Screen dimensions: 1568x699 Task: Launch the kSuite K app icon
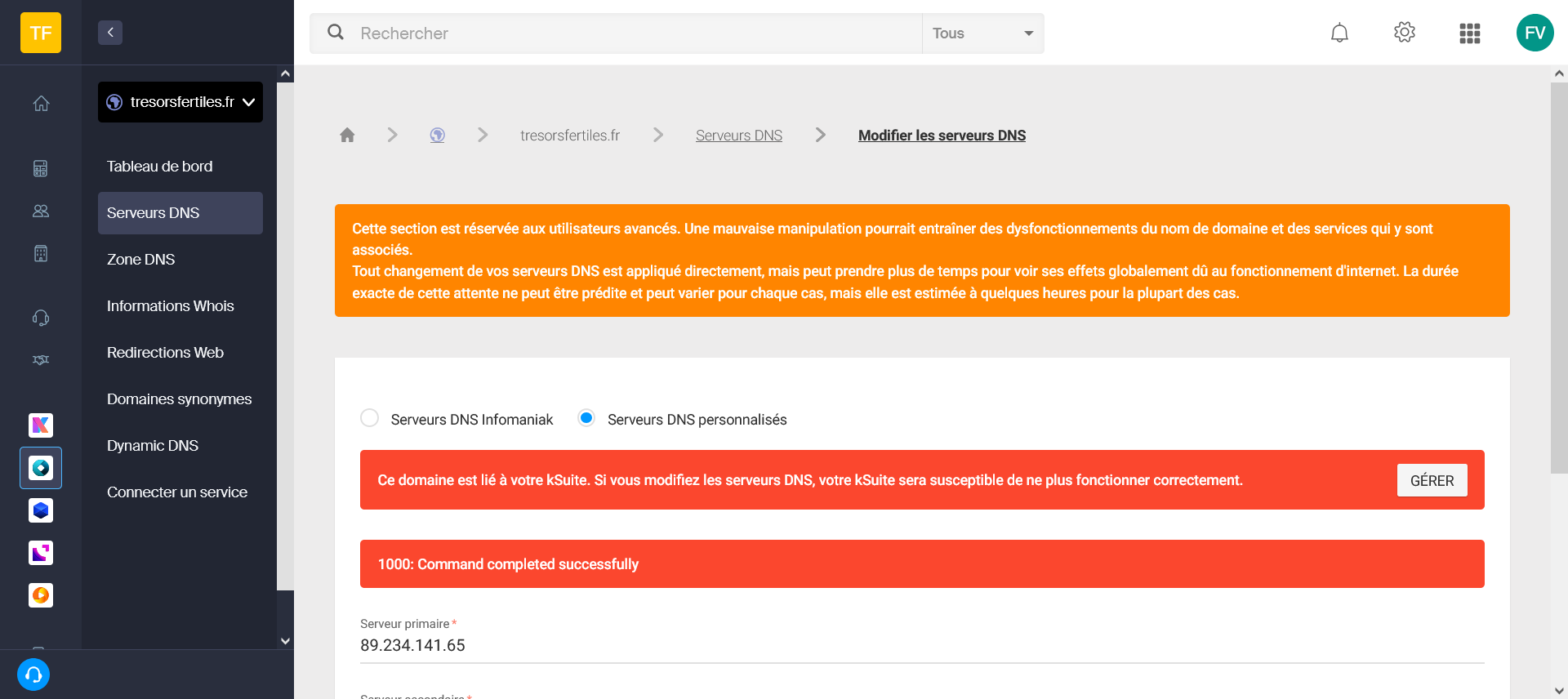click(x=41, y=425)
